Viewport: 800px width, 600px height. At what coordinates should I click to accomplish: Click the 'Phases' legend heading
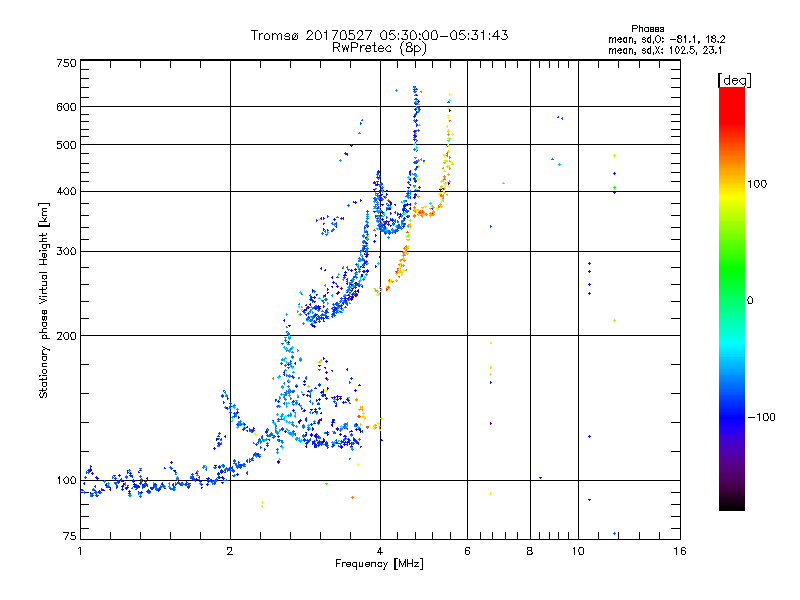click(x=647, y=29)
